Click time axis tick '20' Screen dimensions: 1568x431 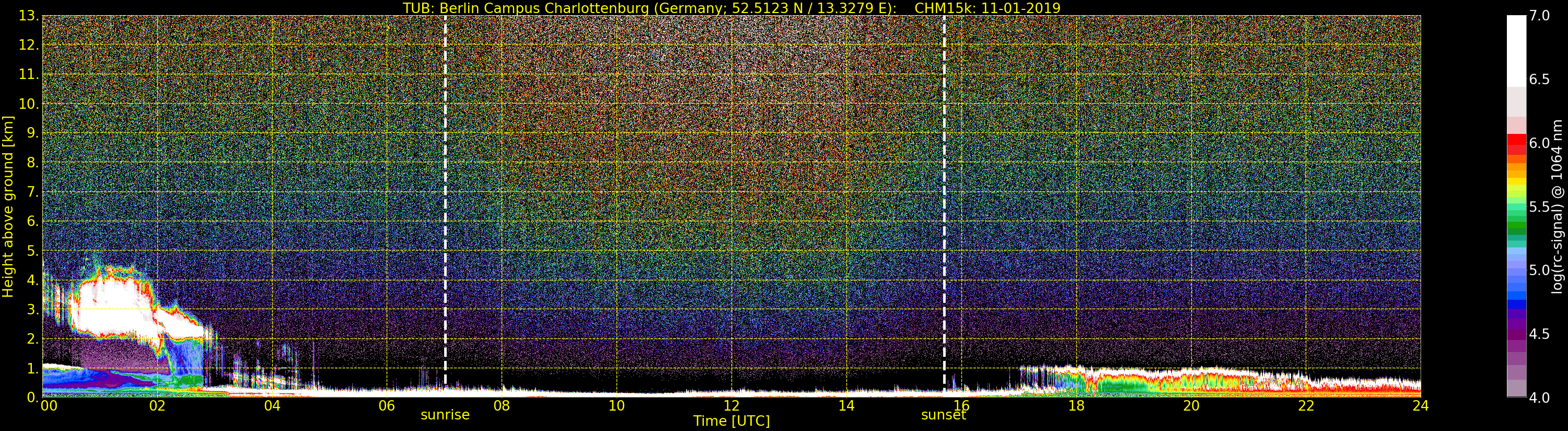point(1191,405)
